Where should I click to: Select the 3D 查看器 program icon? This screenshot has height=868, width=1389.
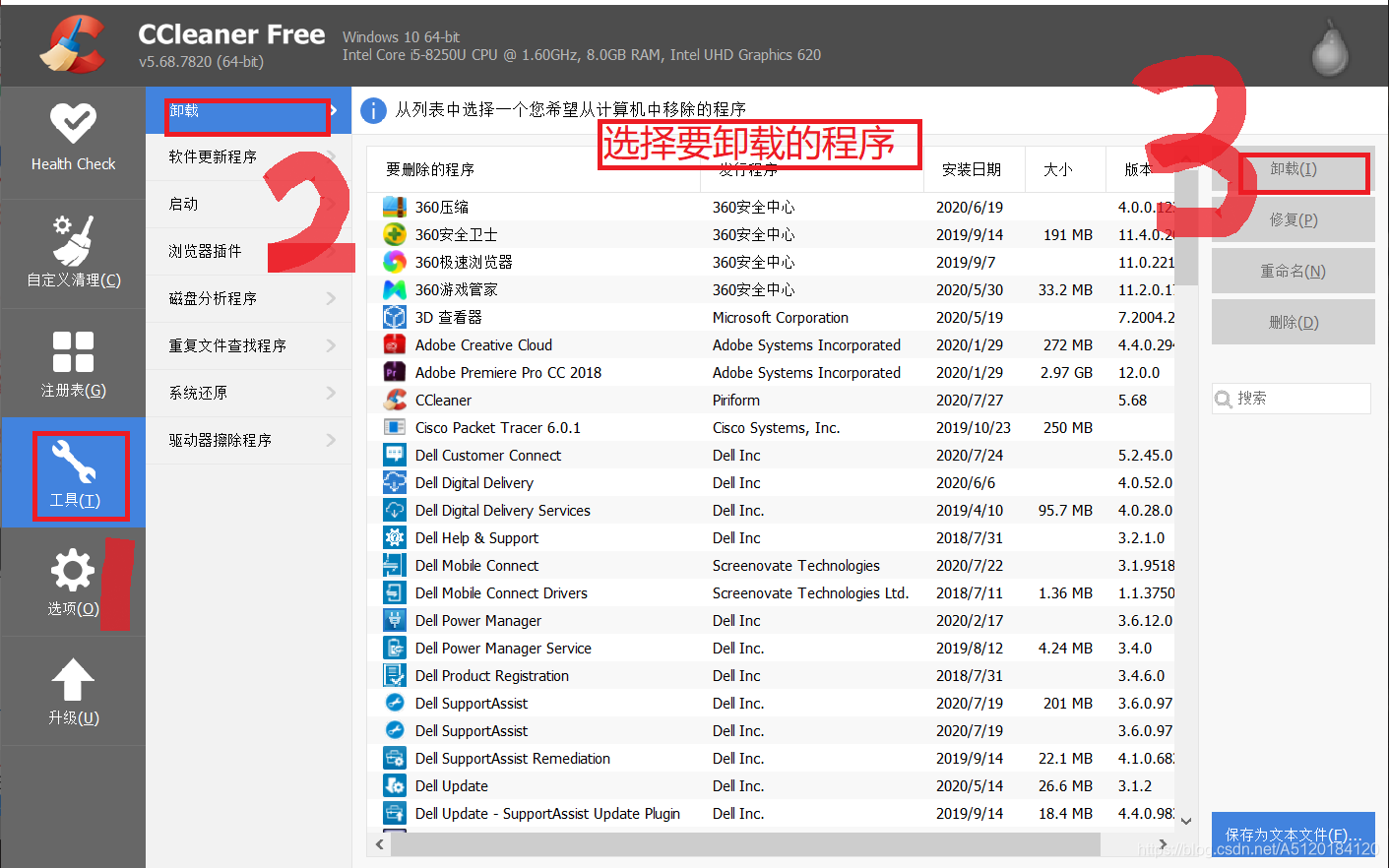(395, 317)
